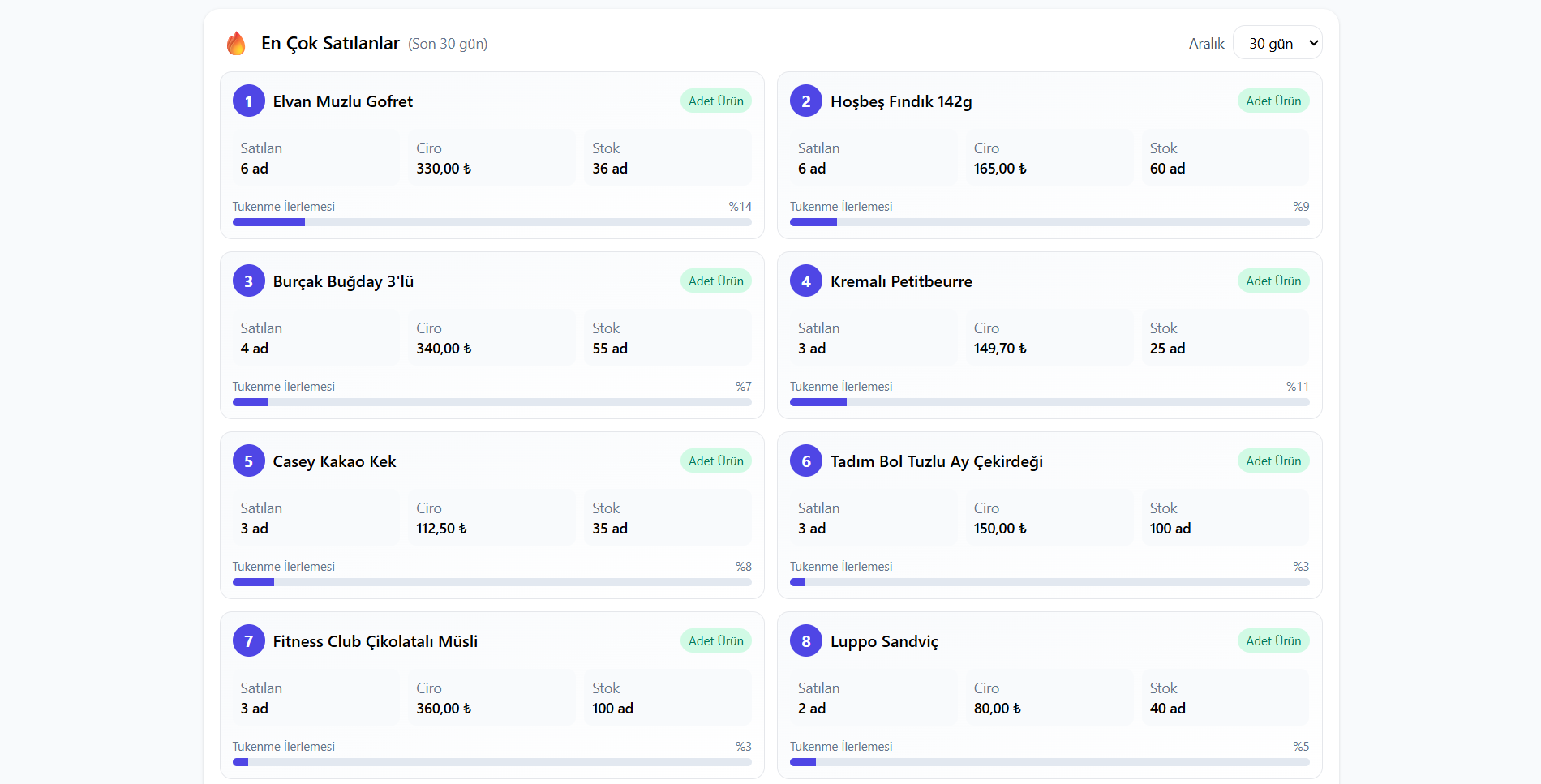Click the Elvan Muzlu Gofret depletion progress bar

491,222
